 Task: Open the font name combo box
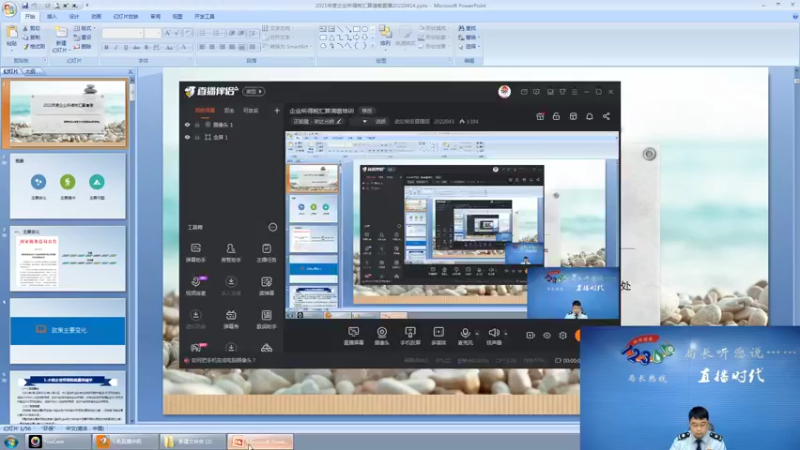click(x=122, y=33)
